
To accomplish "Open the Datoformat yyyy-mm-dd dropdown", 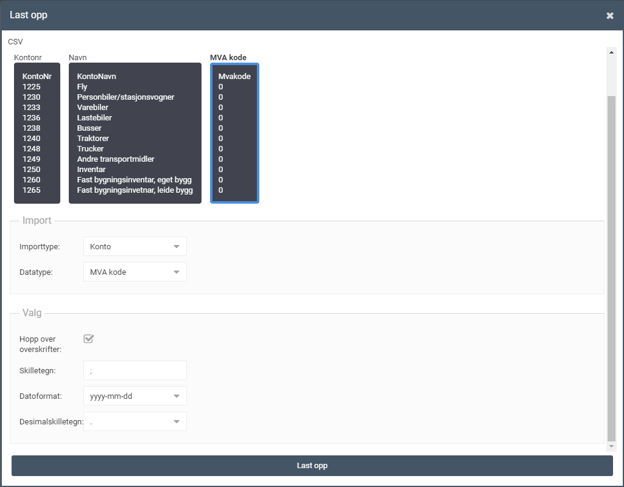I will (x=135, y=396).
